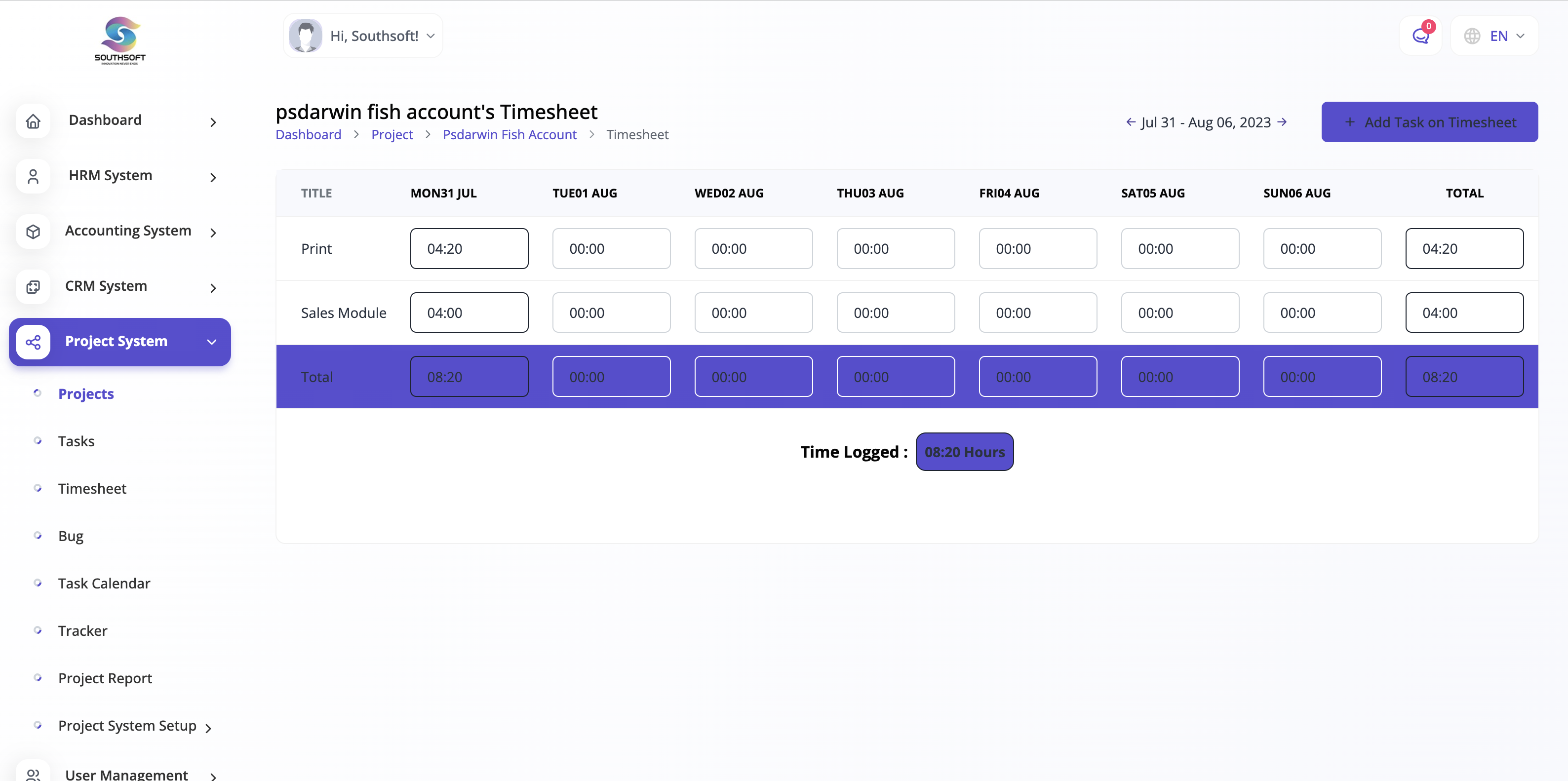The width and height of the screenshot is (1568, 781).
Task: Click the Project System share icon
Action: pos(33,342)
